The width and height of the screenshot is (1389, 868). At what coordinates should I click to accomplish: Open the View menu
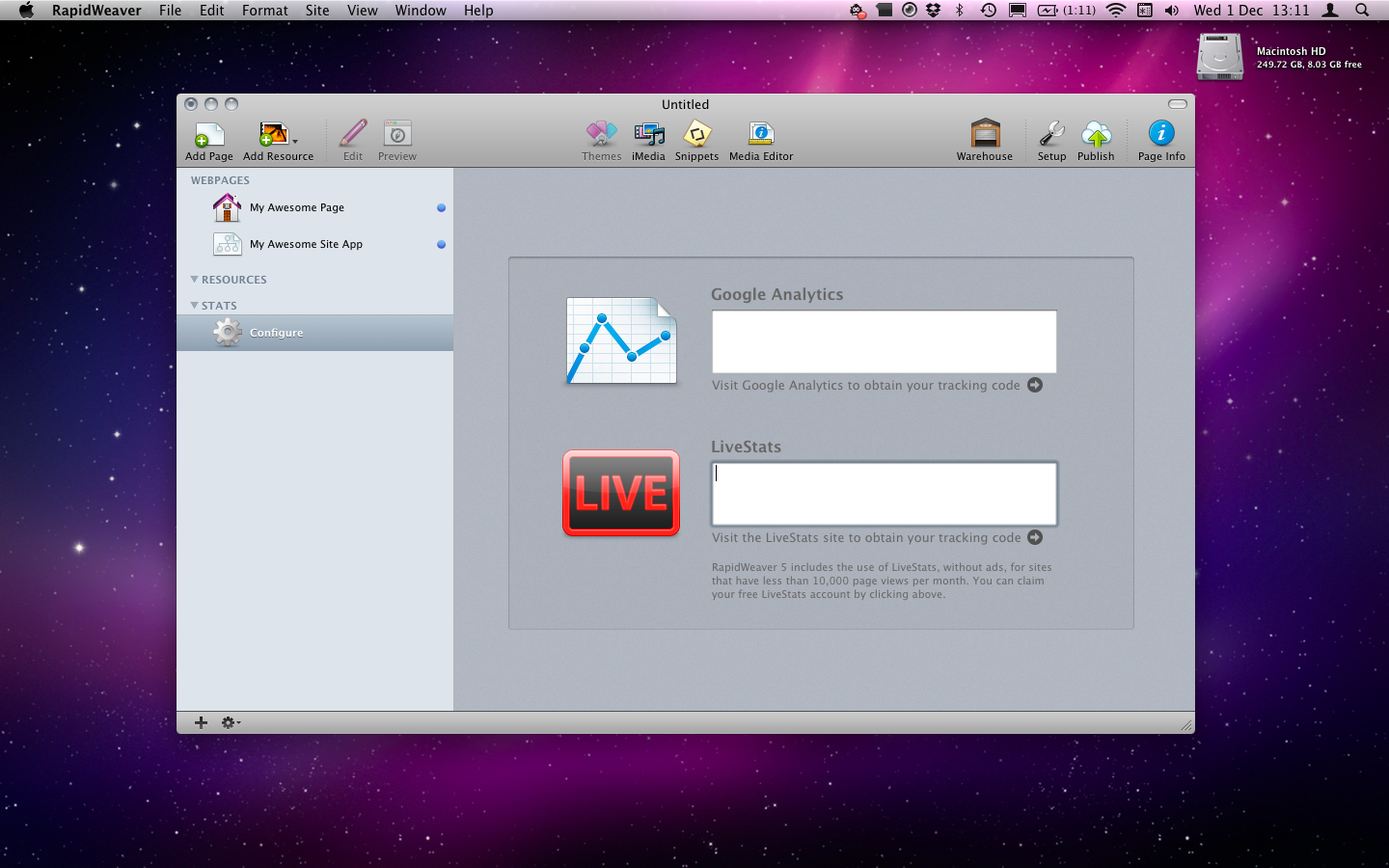[362, 11]
